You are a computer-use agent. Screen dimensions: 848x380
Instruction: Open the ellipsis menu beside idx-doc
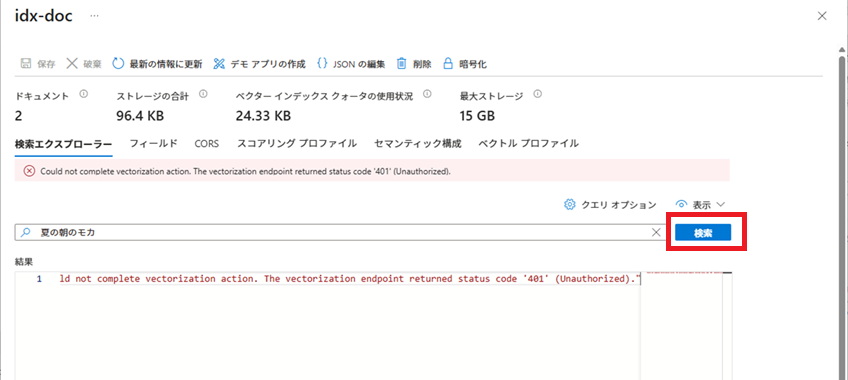(95, 16)
